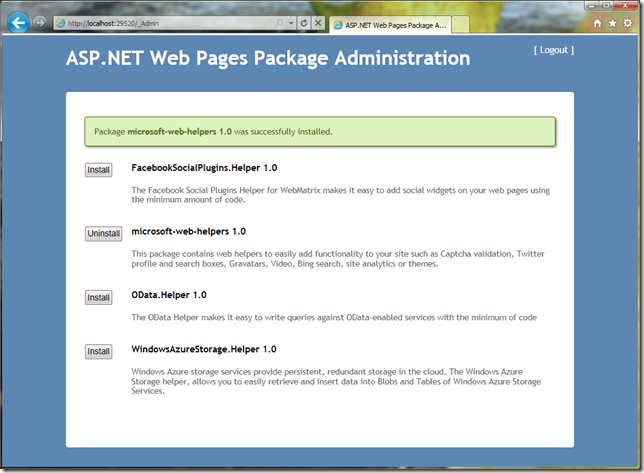Open the Home icon in browser

tap(598, 23)
